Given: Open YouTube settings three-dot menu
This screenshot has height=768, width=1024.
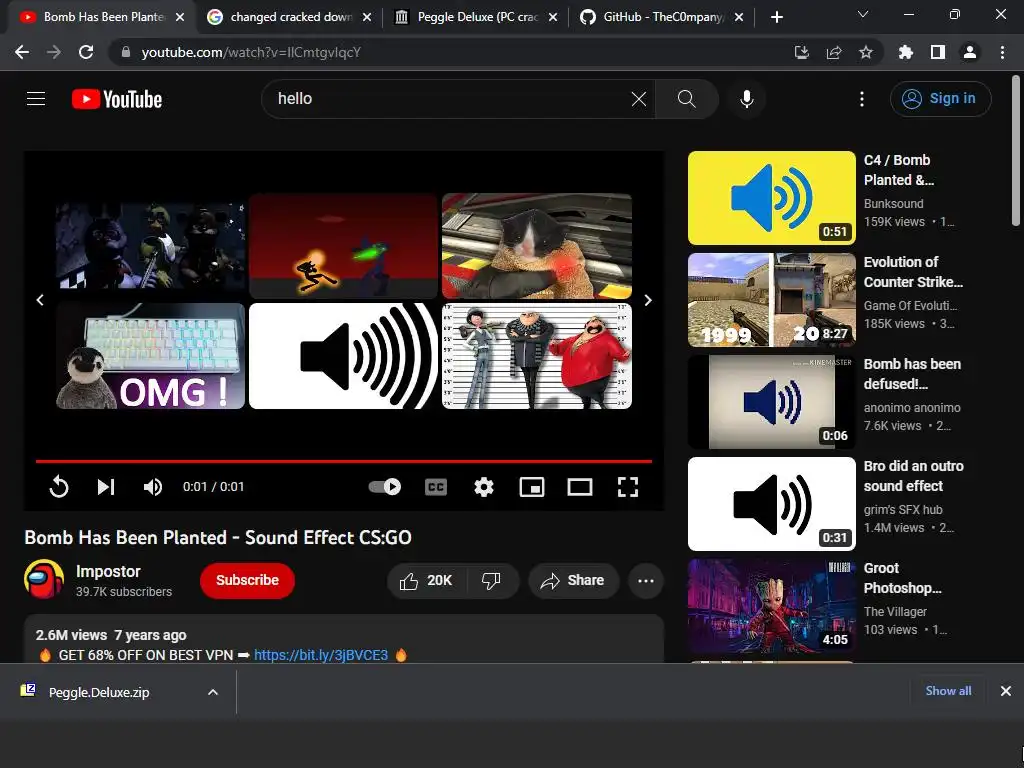Looking at the screenshot, I should pyautogui.click(x=862, y=99).
